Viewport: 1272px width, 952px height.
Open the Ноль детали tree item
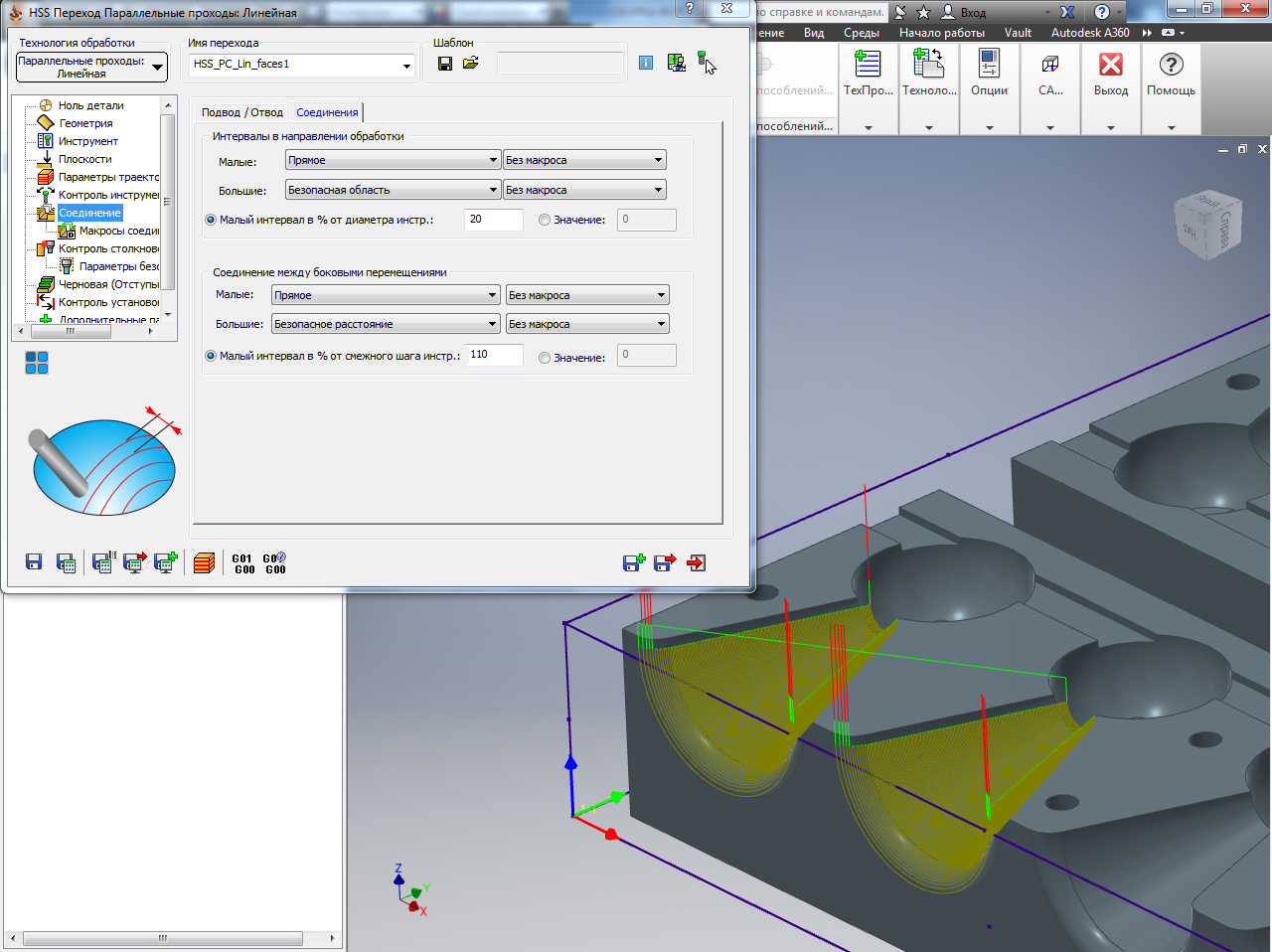click(90, 105)
